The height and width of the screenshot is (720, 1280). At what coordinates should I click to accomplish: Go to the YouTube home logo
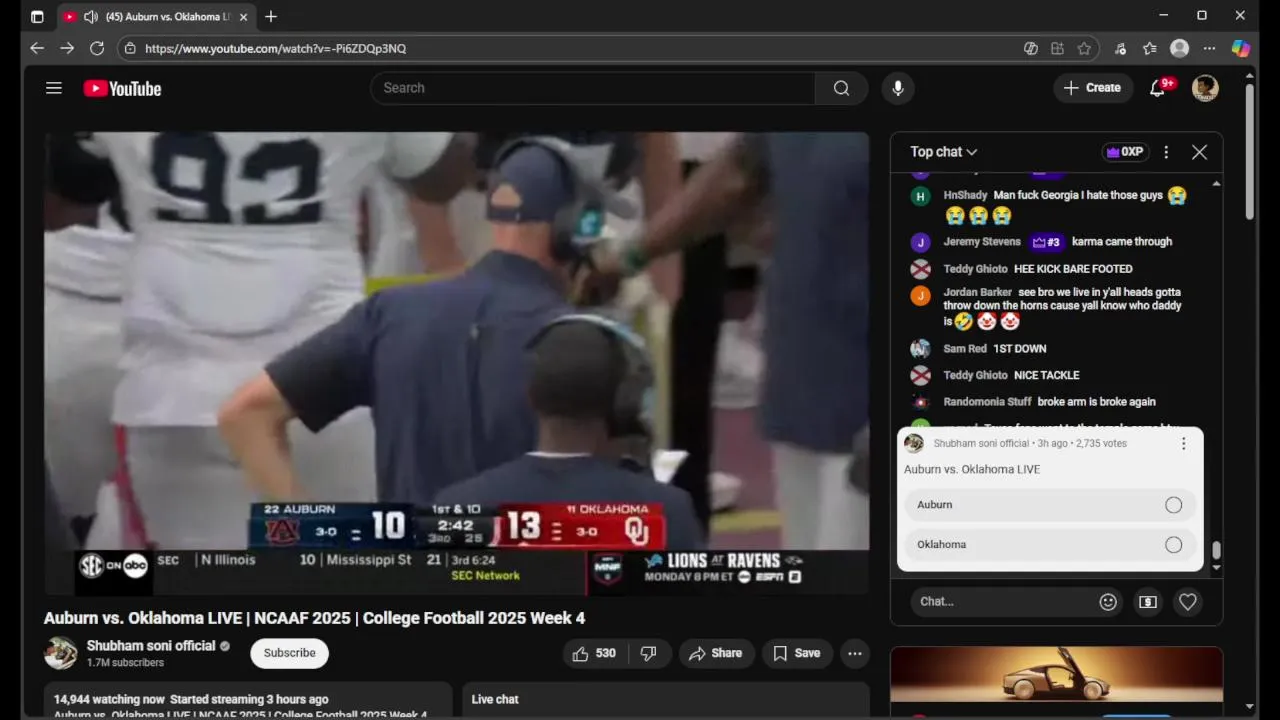click(122, 88)
